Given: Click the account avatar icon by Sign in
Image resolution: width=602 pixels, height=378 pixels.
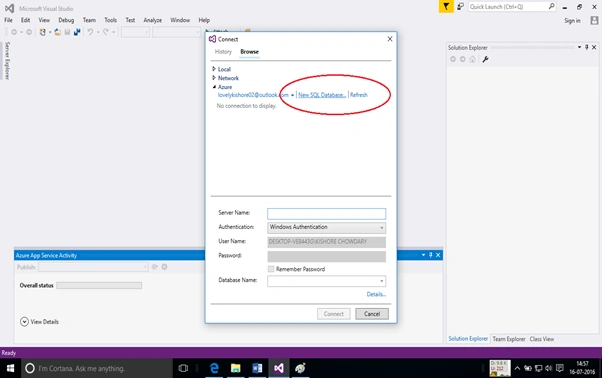Looking at the screenshot, I should pos(594,20).
